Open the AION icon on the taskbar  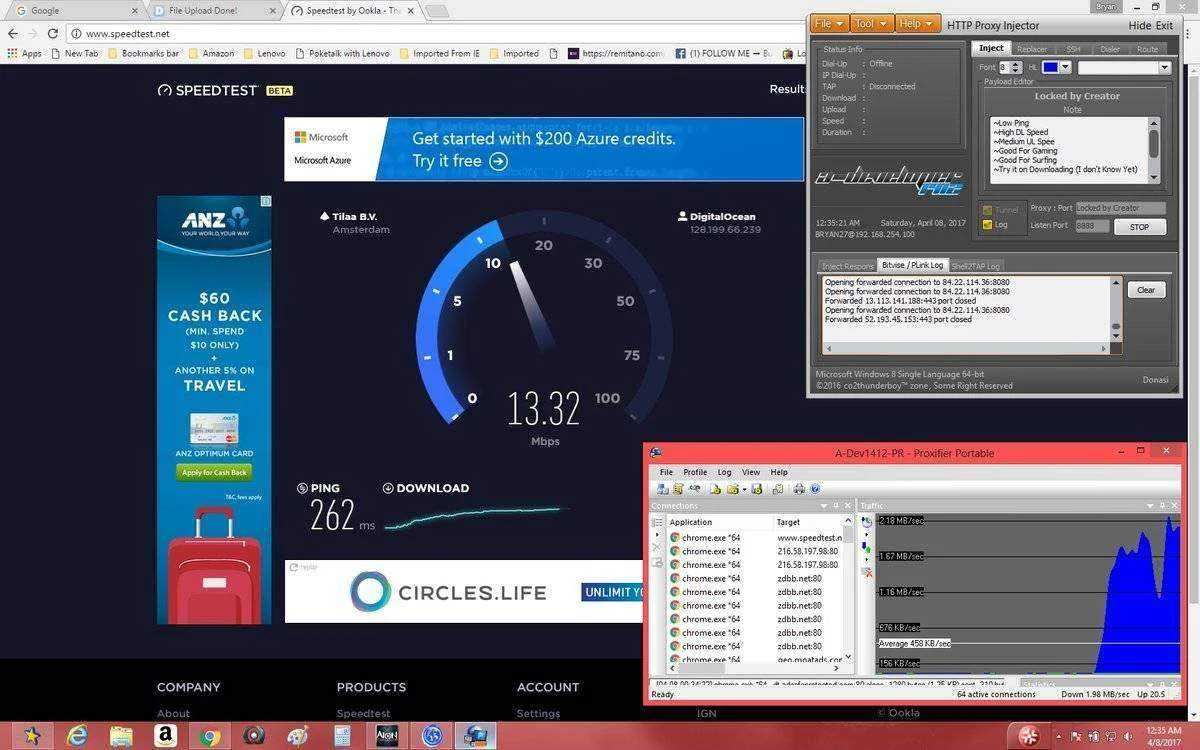point(386,736)
